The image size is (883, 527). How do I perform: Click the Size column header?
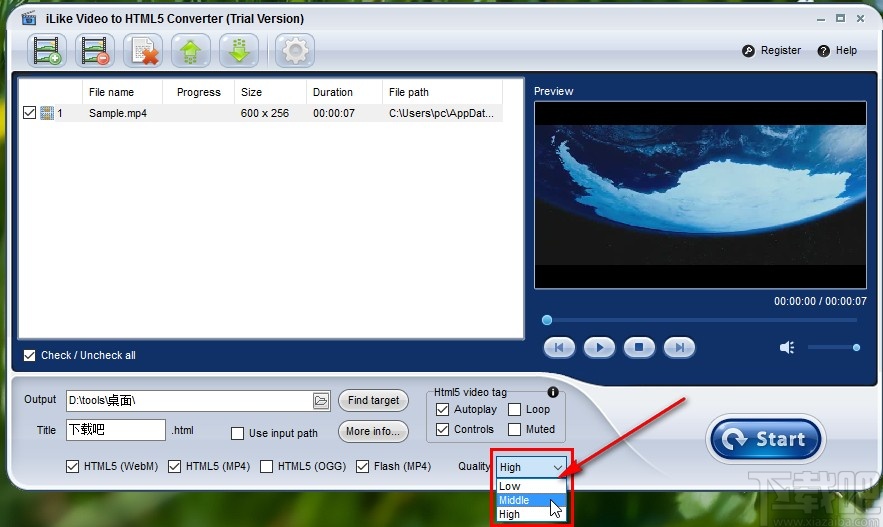coord(270,92)
